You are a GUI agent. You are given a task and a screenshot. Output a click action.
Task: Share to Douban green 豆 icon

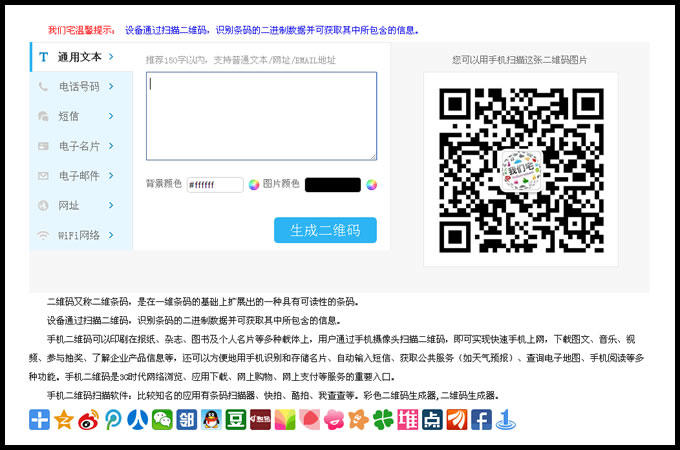[236, 420]
